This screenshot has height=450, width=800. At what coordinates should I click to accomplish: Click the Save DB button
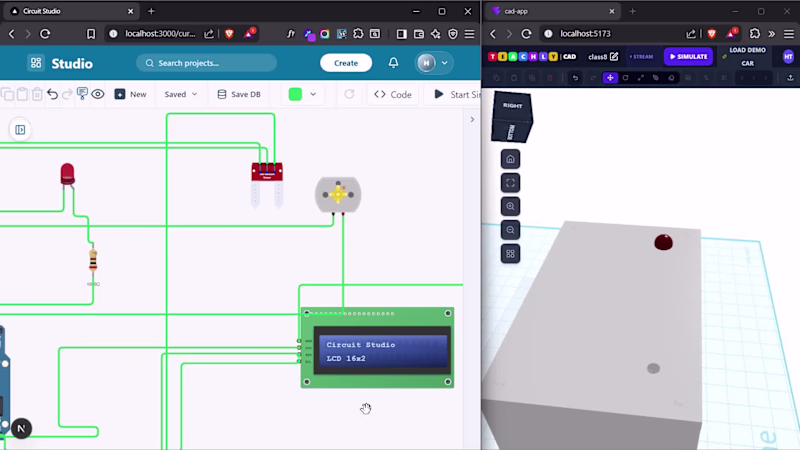point(239,94)
